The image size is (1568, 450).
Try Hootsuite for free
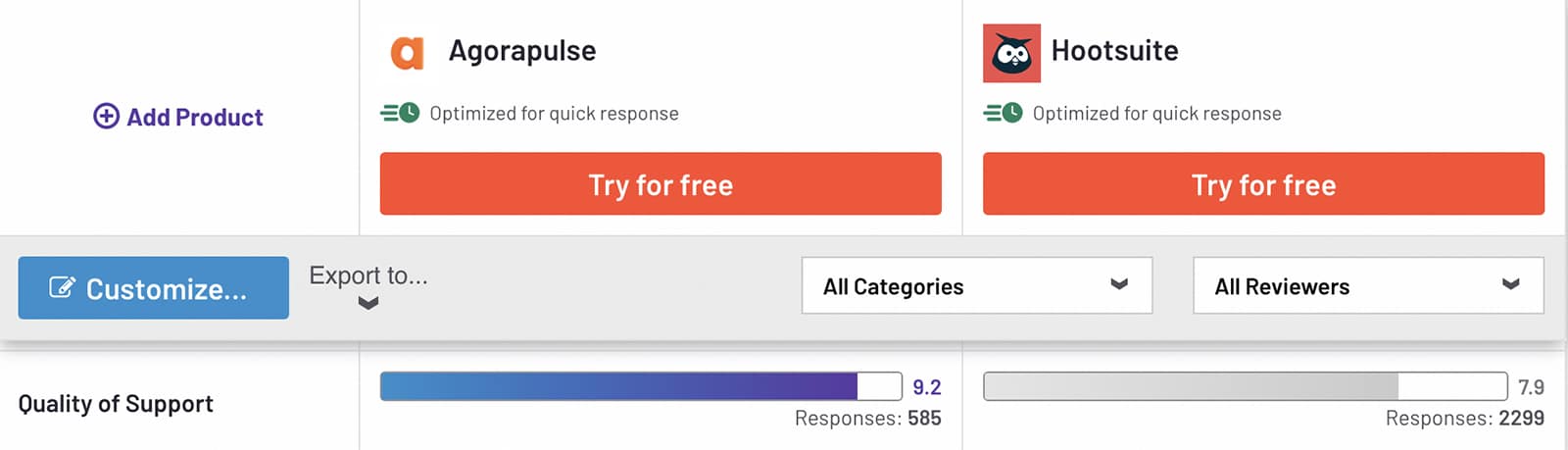coord(1263,183)
